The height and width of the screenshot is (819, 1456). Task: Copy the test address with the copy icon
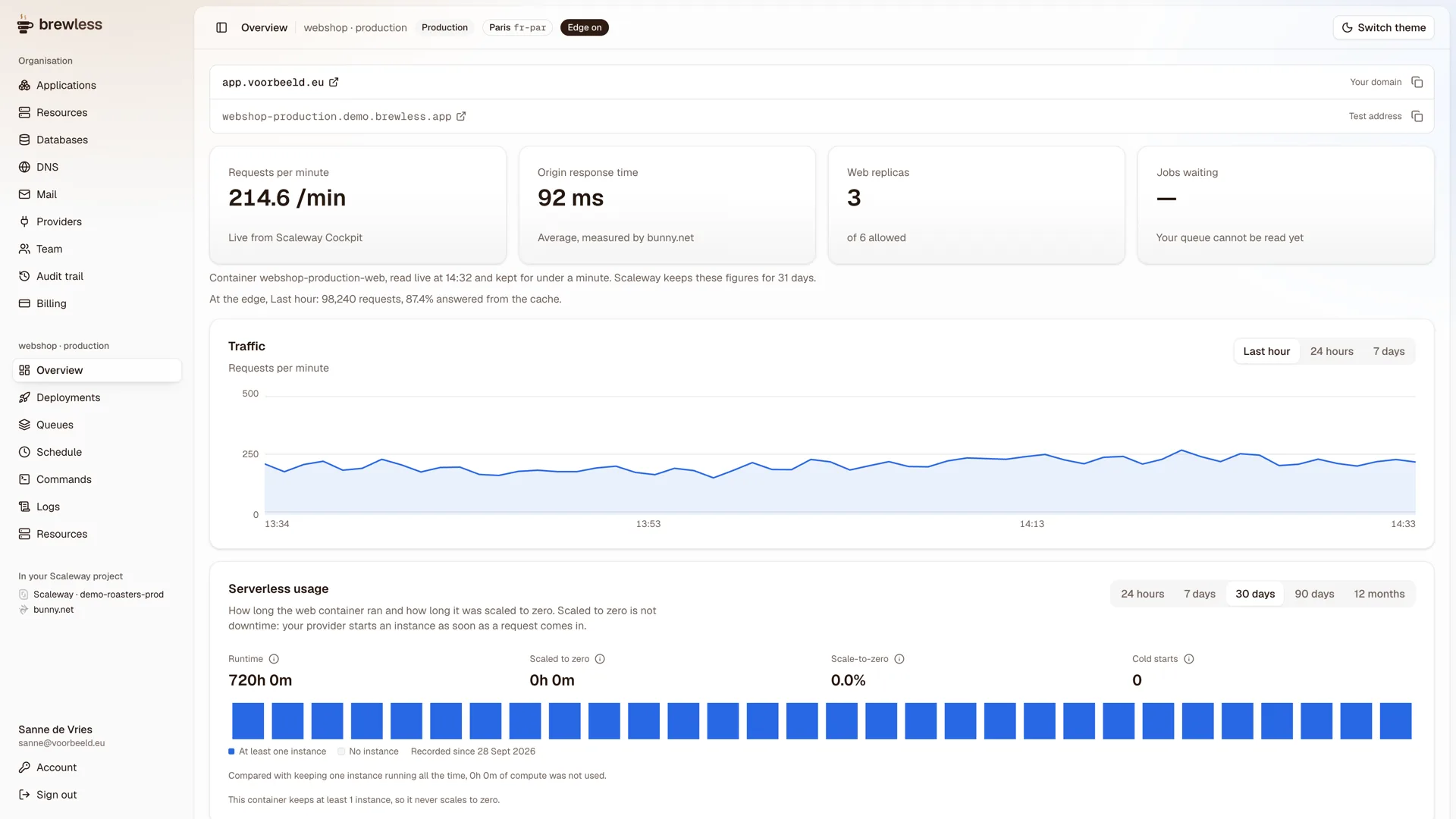click(1417, 116)
